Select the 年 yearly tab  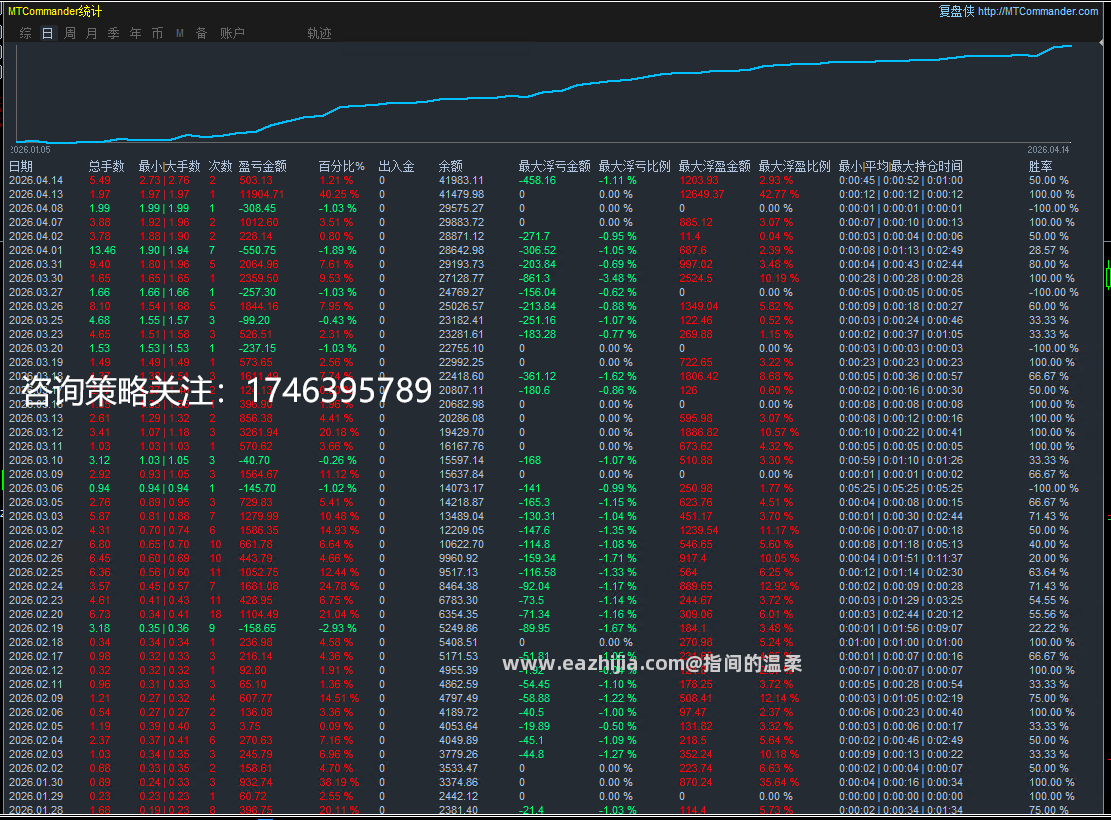point(135,33)
